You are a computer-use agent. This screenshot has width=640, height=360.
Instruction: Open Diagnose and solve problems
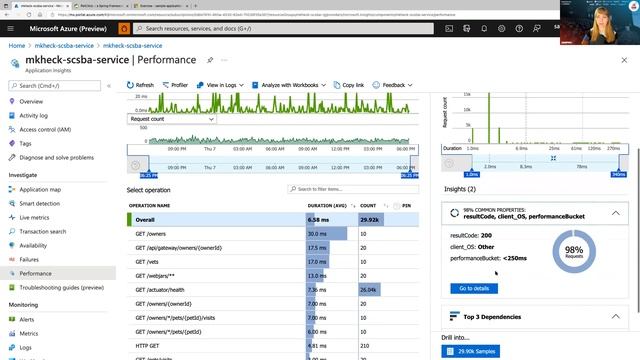tap(56, 158)
